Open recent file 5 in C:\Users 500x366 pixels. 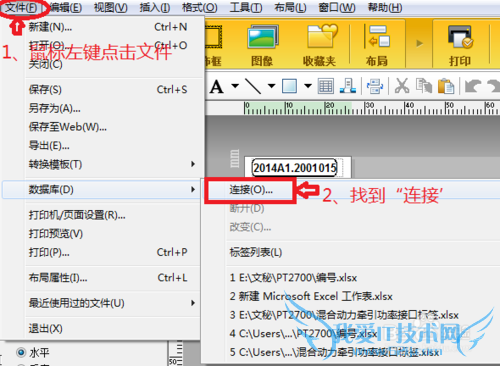click(334, 352)
